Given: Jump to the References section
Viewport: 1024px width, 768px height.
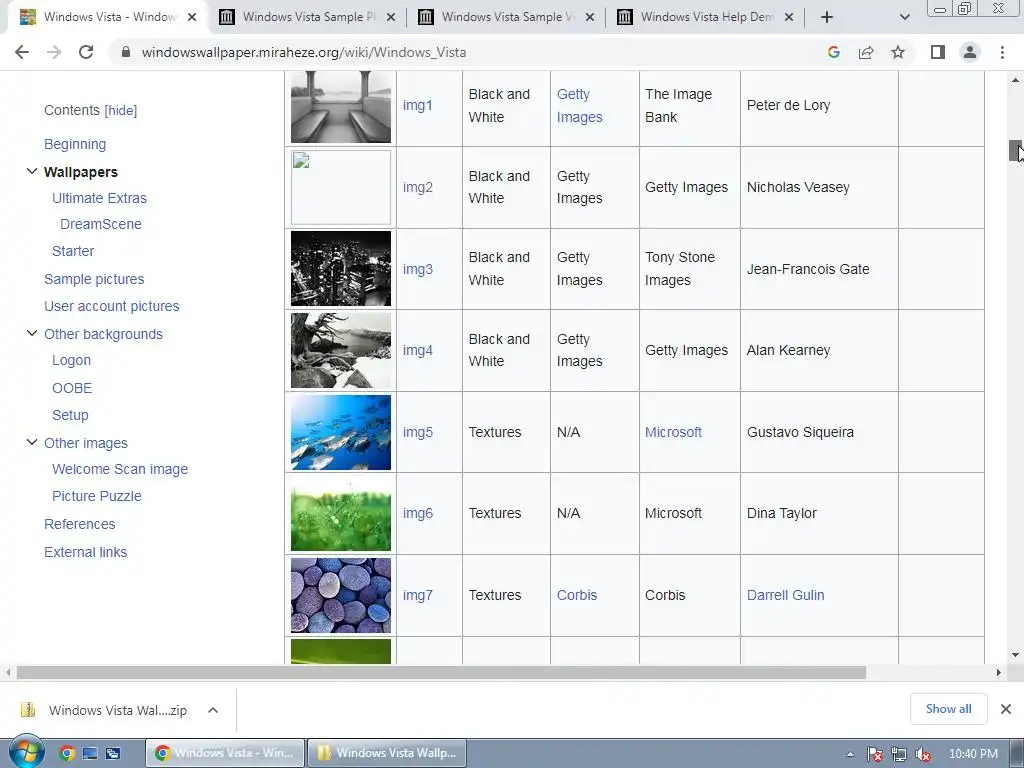Looking at the screenshot, I should coord(80,524).
